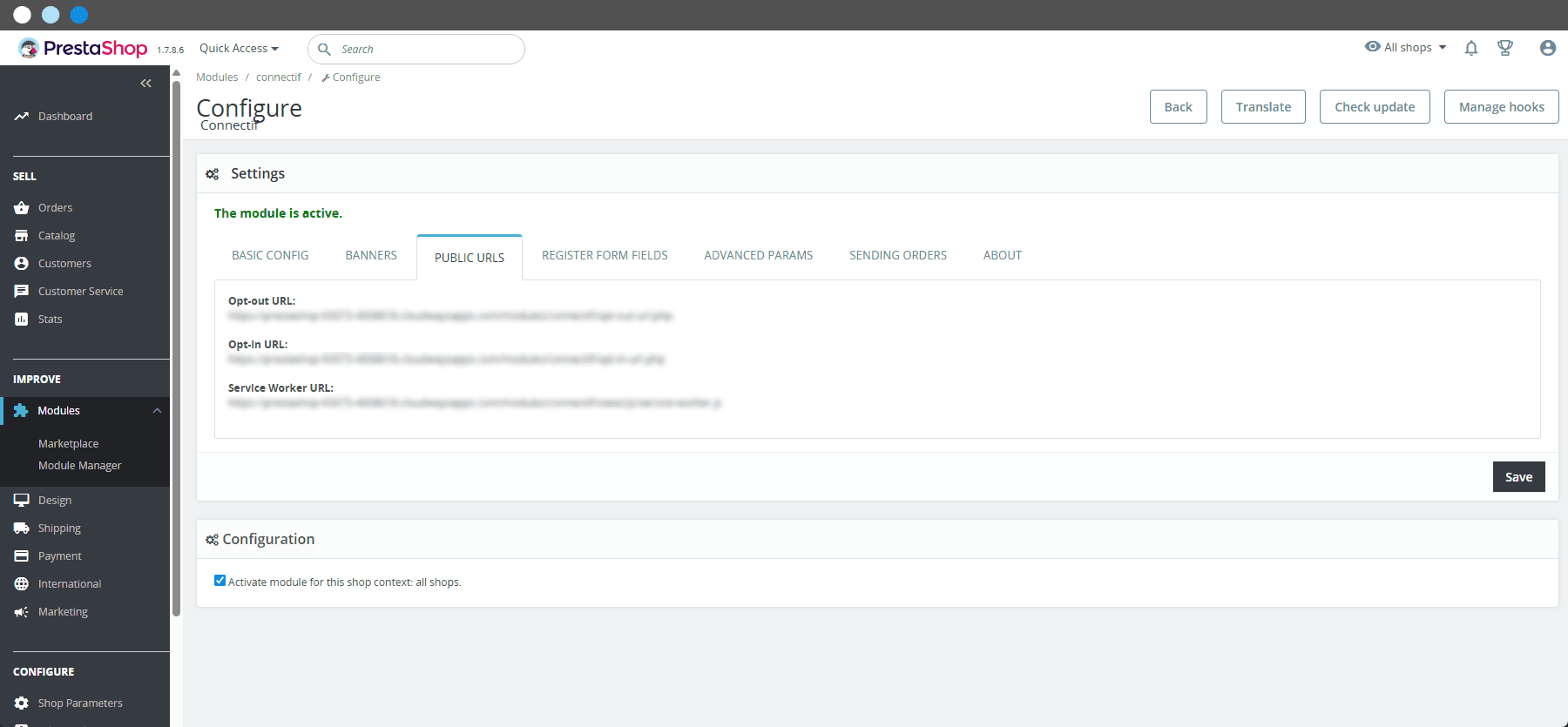This screenshot has height=727, width=1568.
Task: Open Catalog in the sidebar
Action: tap(57, 235)
